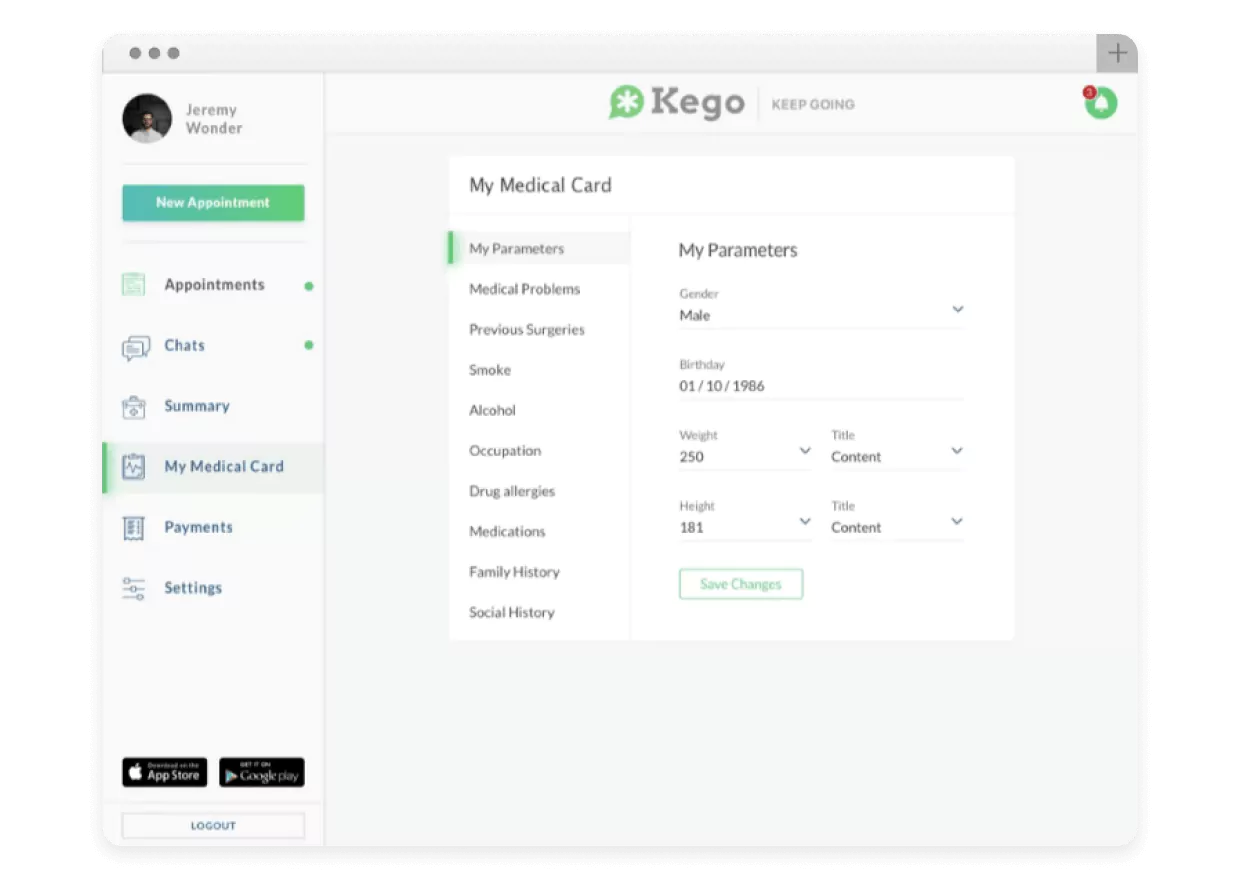Select My Medical Card in sidebar
Screen dimensions: 1240x880
213,467
